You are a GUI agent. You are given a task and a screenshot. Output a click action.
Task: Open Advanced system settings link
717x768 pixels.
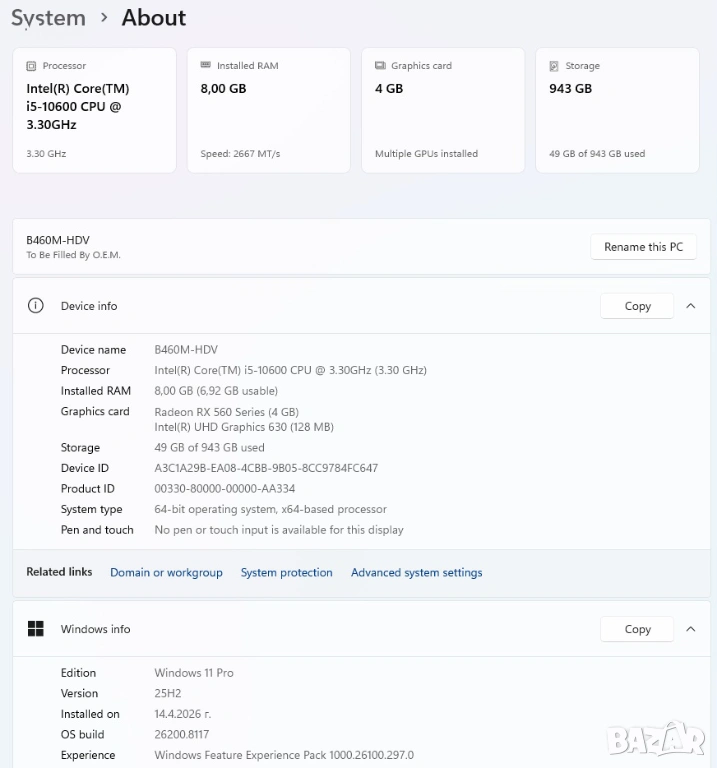416,573
